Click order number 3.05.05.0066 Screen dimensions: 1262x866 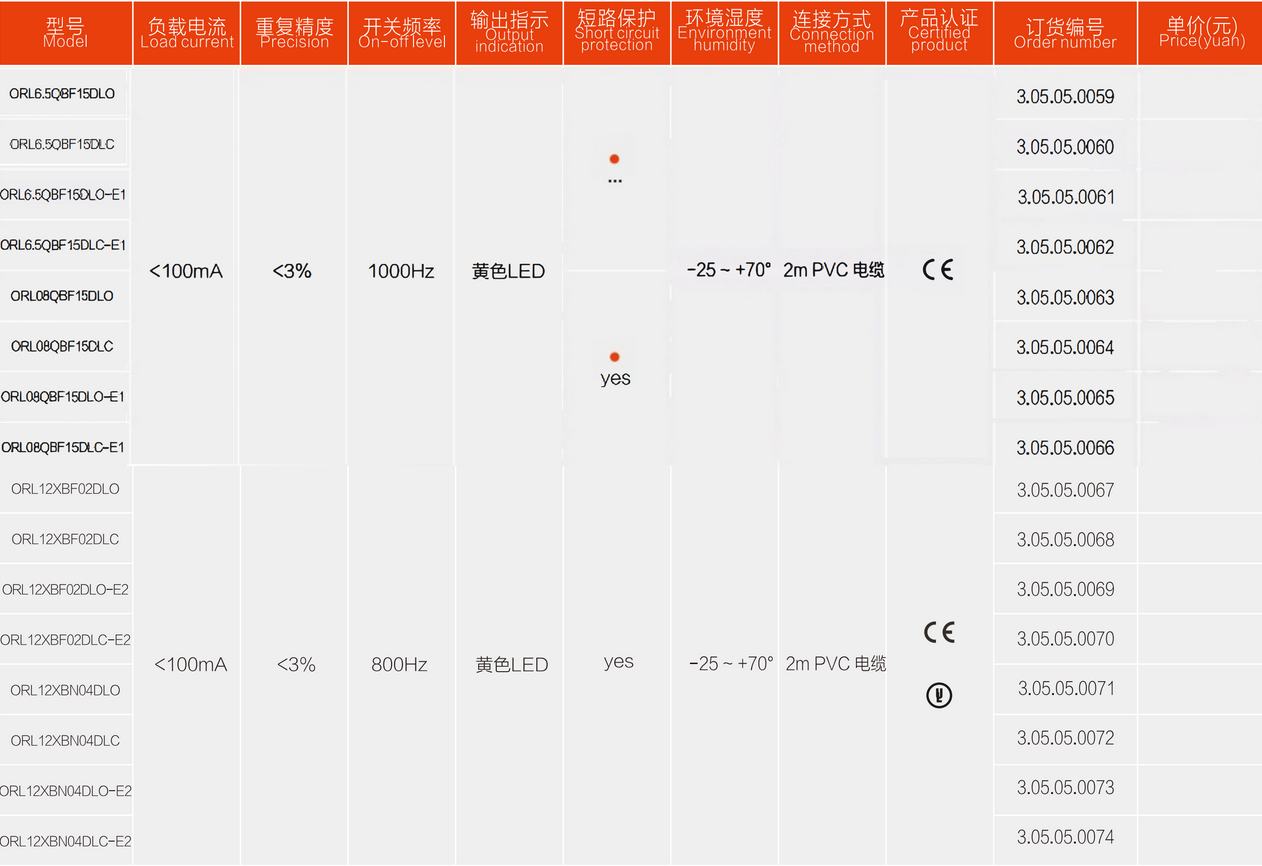(1065, 448)
